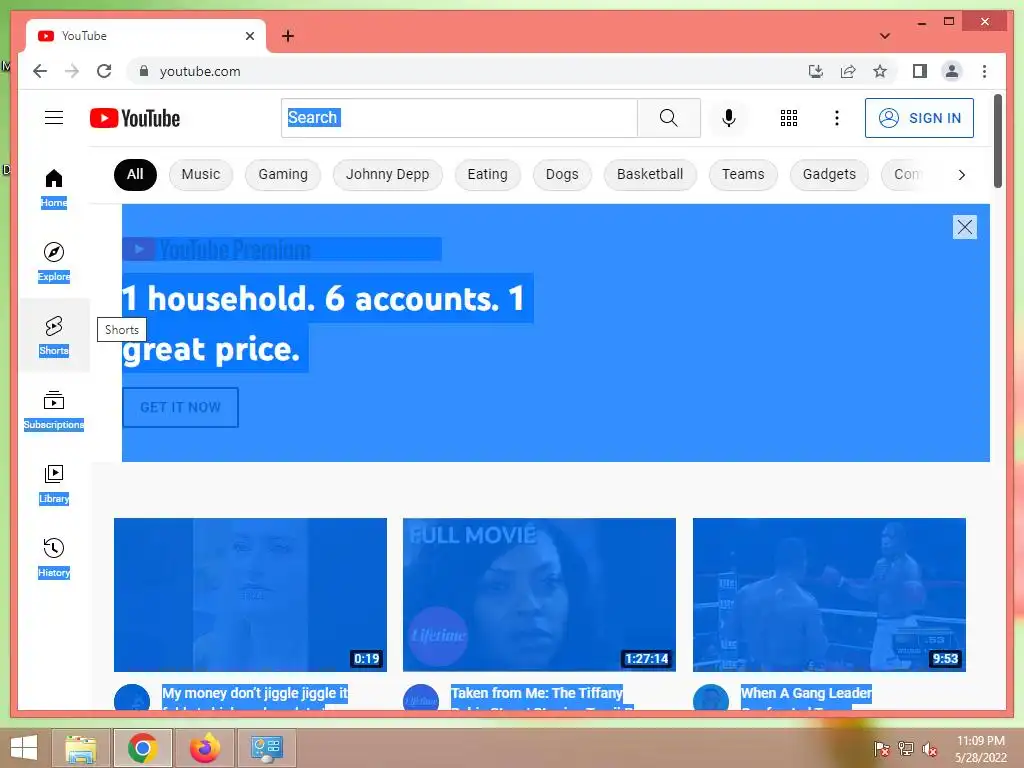Screen dimensions: 1024x768
Task: Click the muted volume tray icon
Action: pos(930,749)
